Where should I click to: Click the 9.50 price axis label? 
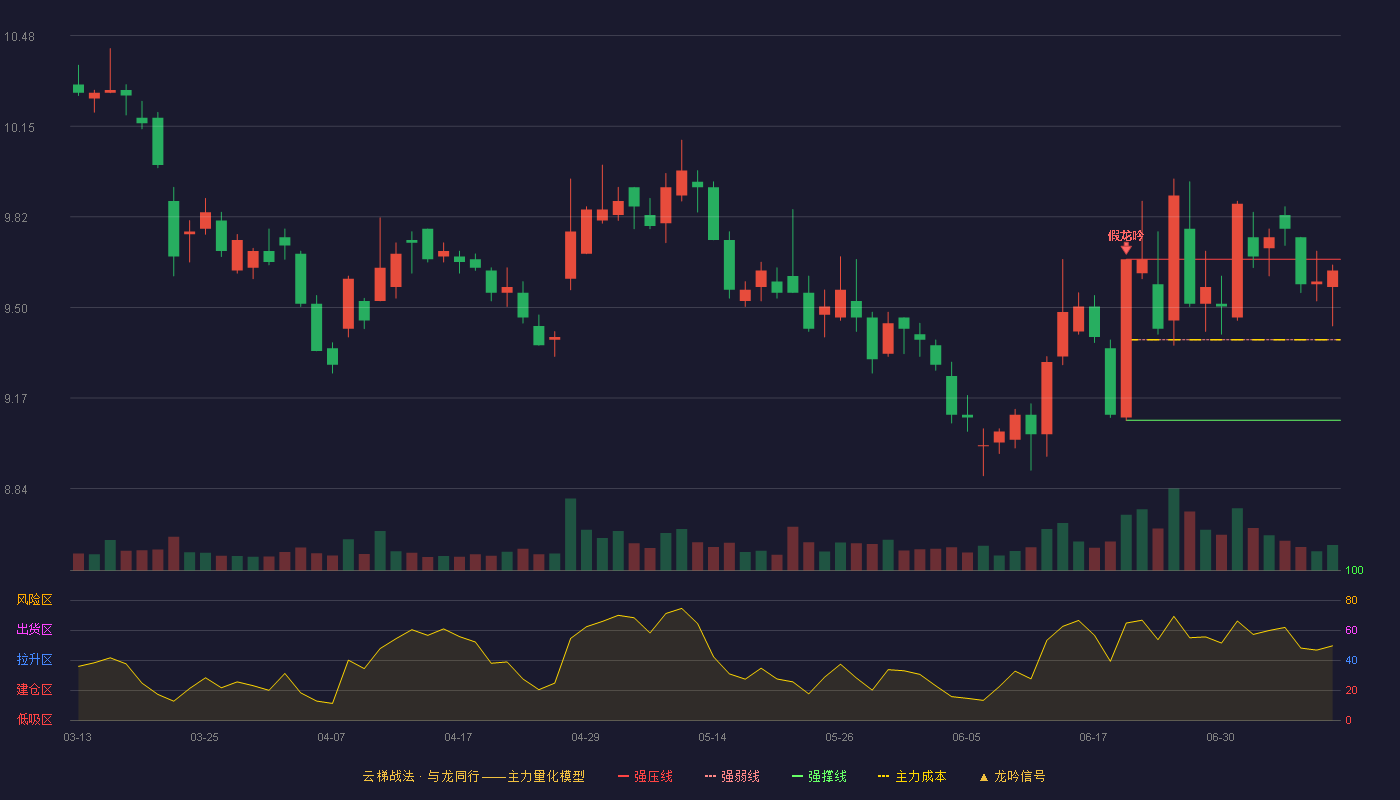point(16,309)
